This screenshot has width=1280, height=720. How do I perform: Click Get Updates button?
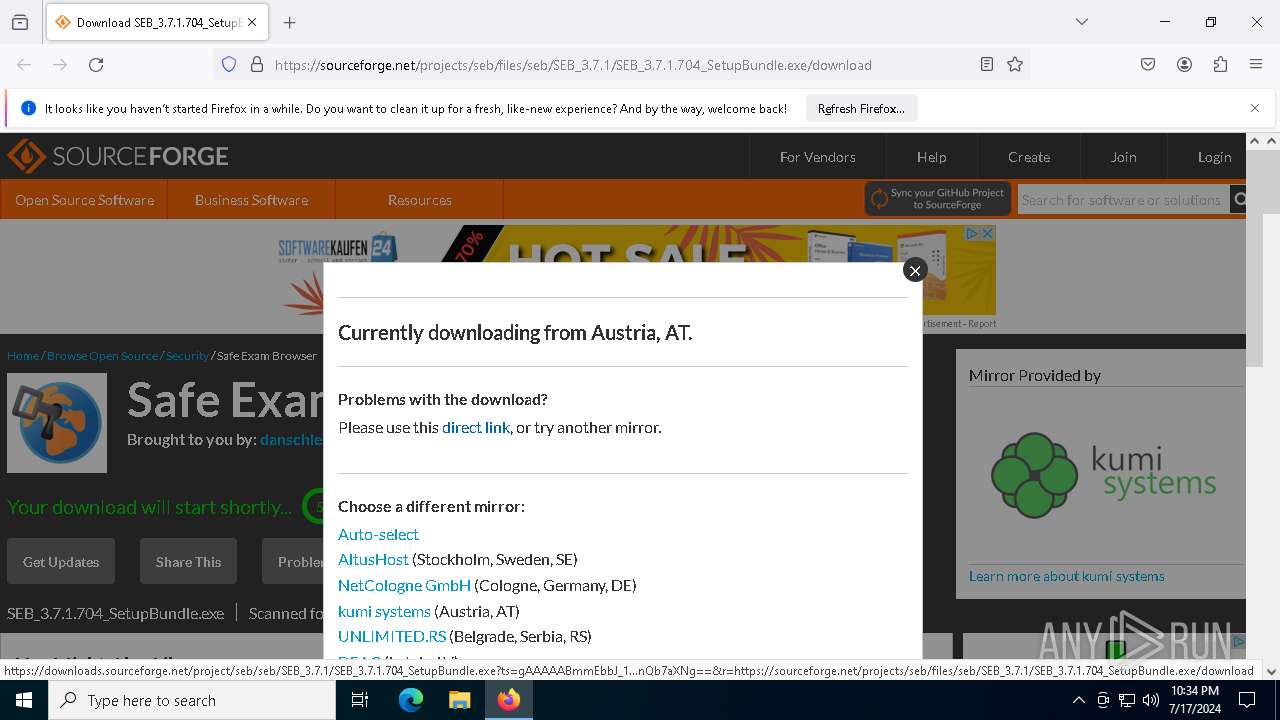61,562
